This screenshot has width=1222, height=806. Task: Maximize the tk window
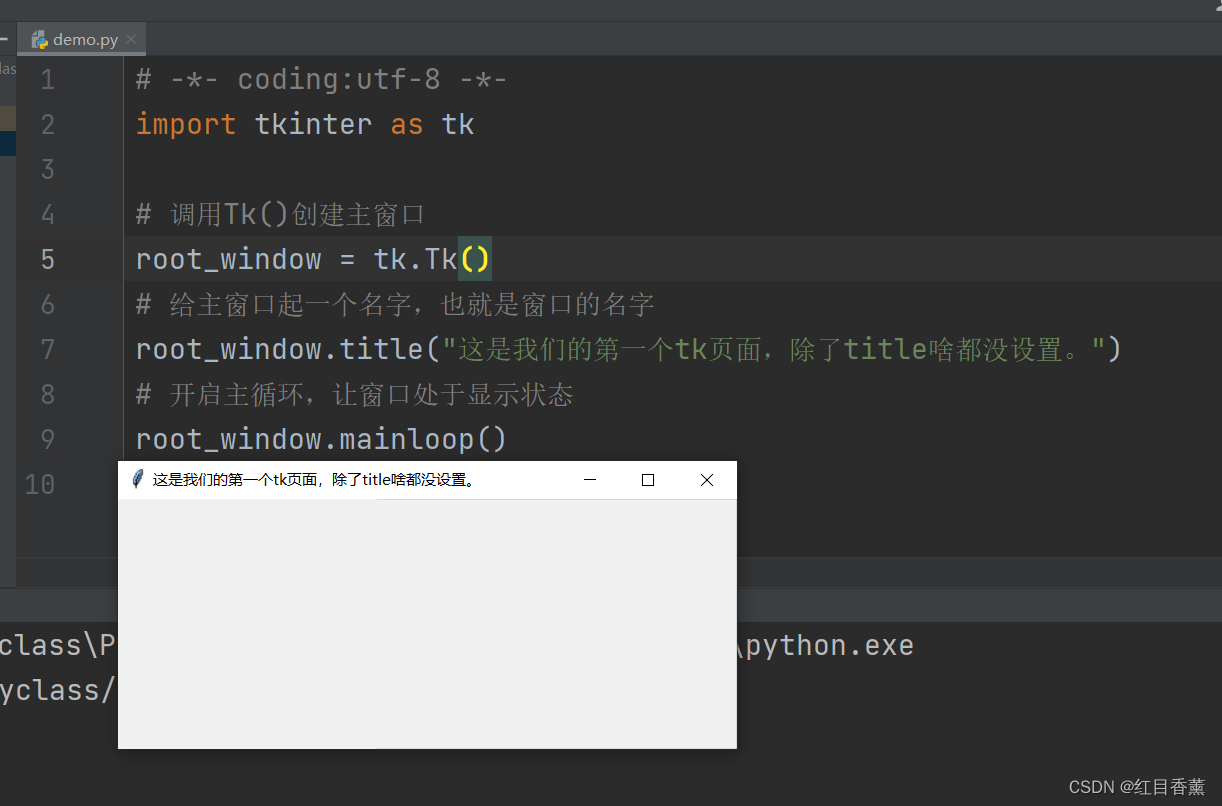coord(648,480)
